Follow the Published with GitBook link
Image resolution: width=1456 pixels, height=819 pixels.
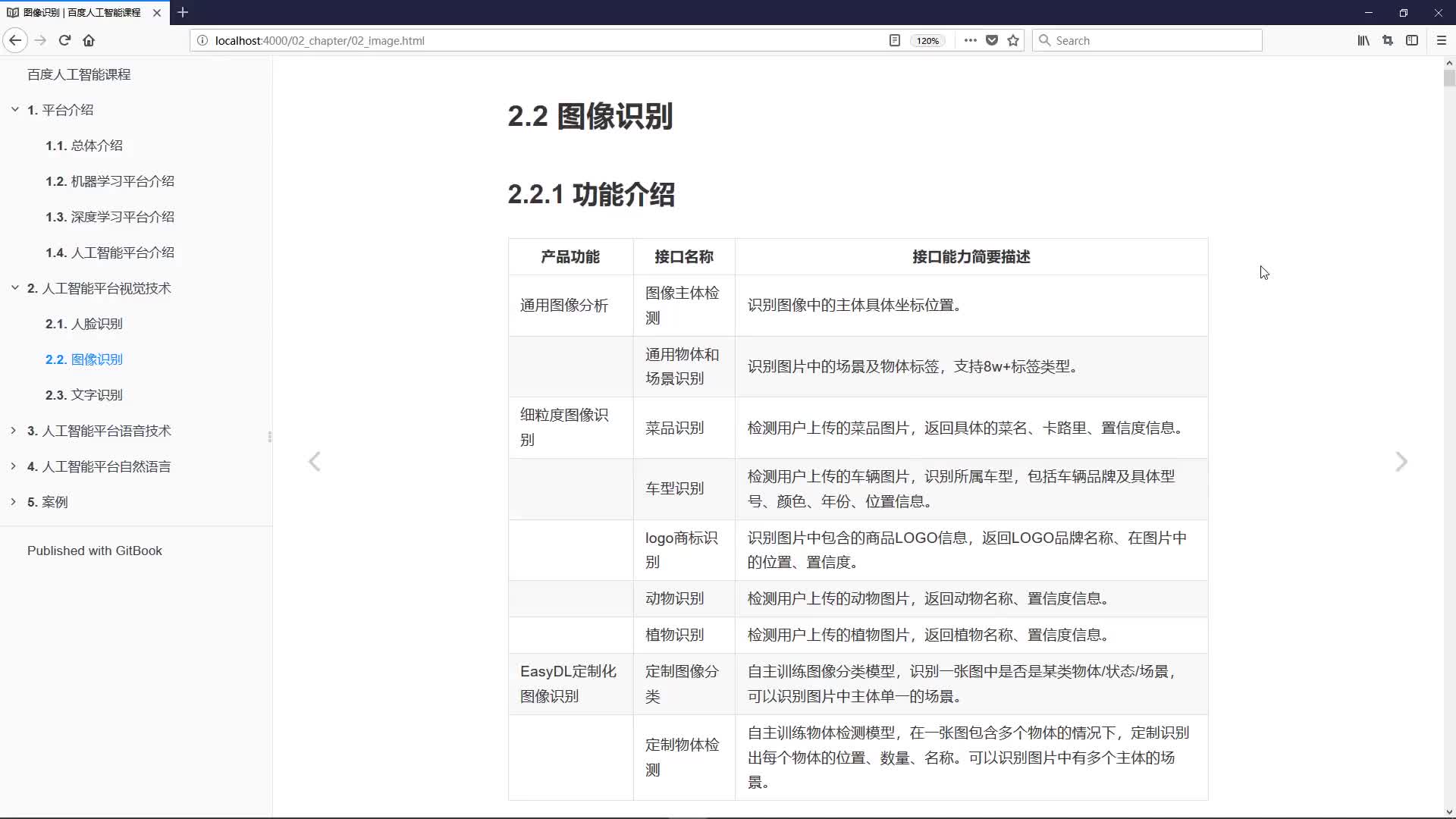95,551
